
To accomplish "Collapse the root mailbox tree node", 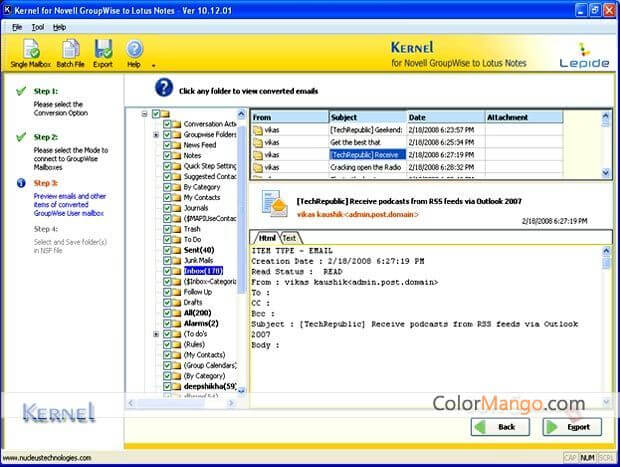I will tap(145, 114).
